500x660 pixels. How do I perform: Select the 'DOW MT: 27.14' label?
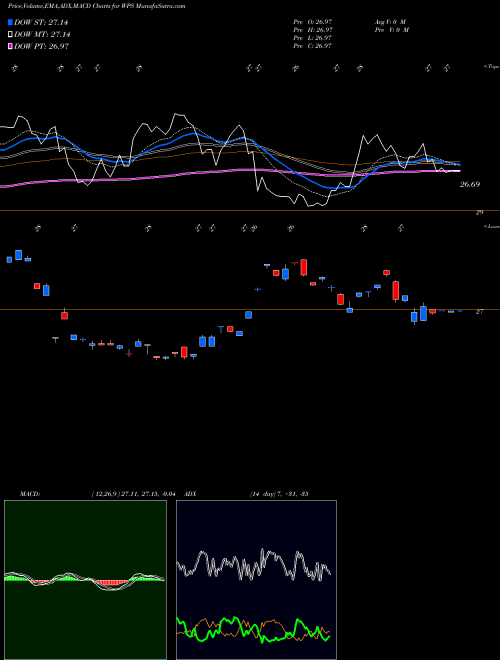[42, 35]
